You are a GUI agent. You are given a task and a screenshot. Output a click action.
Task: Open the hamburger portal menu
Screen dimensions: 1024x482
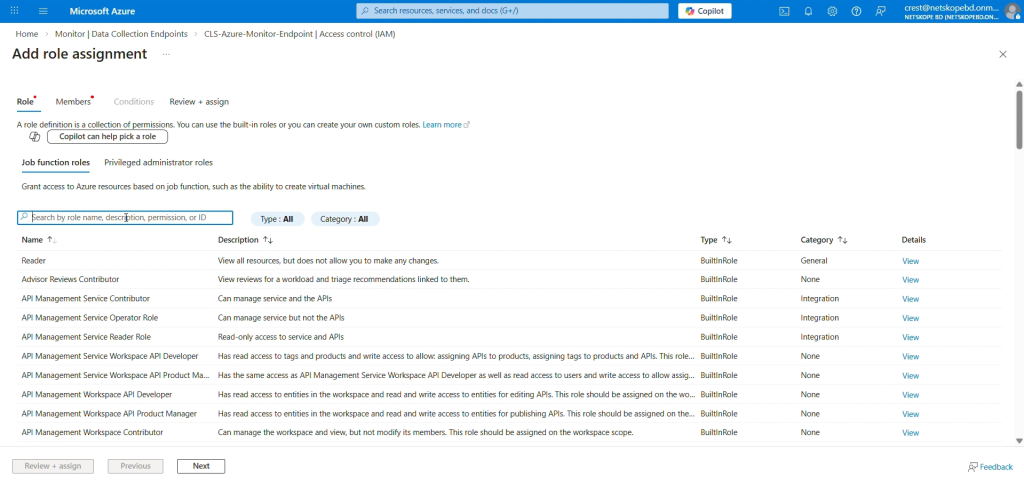[43, 11]
